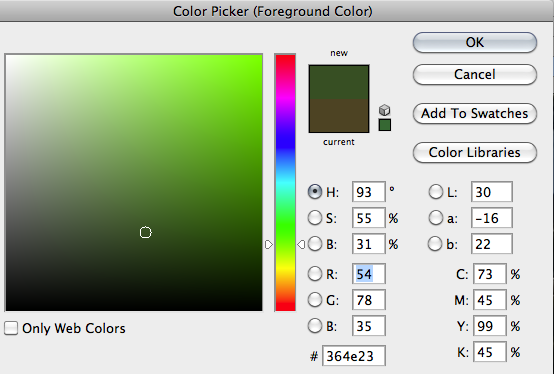Click the Cancel button
554x374 pixels.
pyautogui.click(x=475, y=75)
